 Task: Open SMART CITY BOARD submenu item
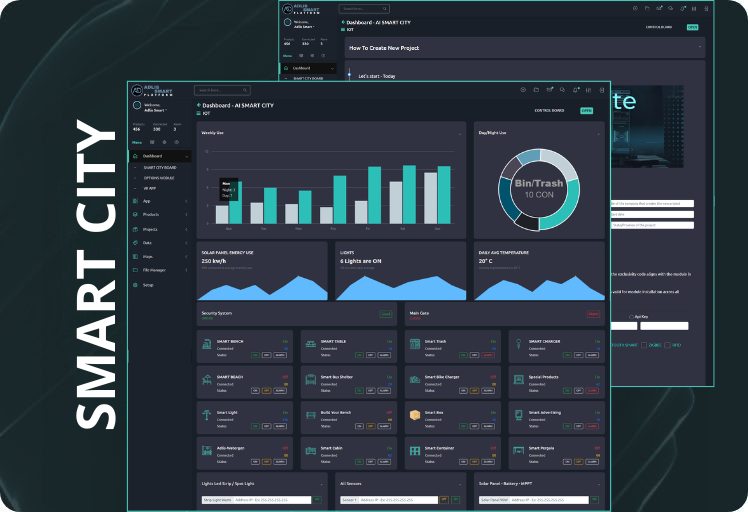click(162, 167)
